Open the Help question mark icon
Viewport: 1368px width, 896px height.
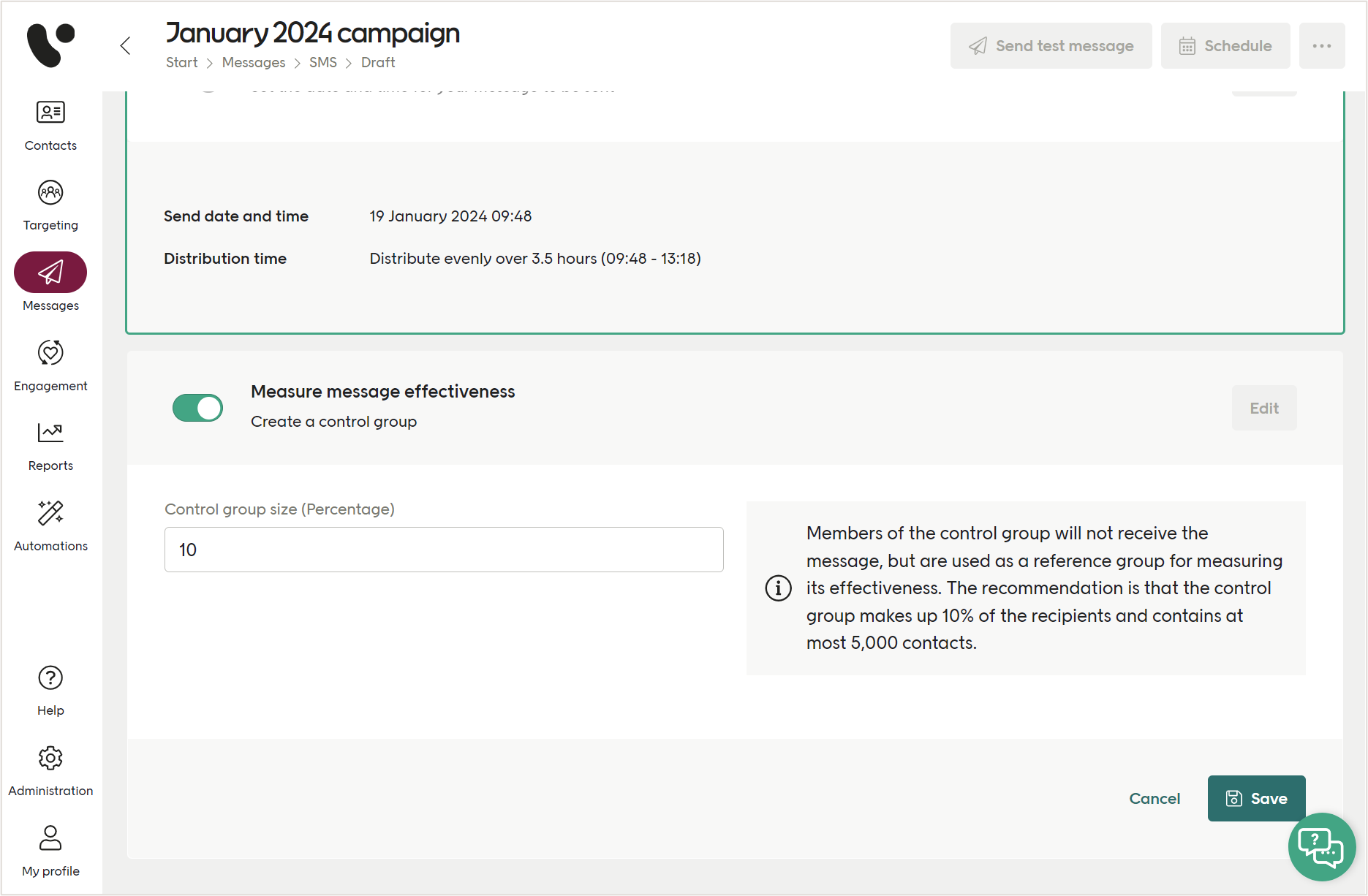coord(50,678)
